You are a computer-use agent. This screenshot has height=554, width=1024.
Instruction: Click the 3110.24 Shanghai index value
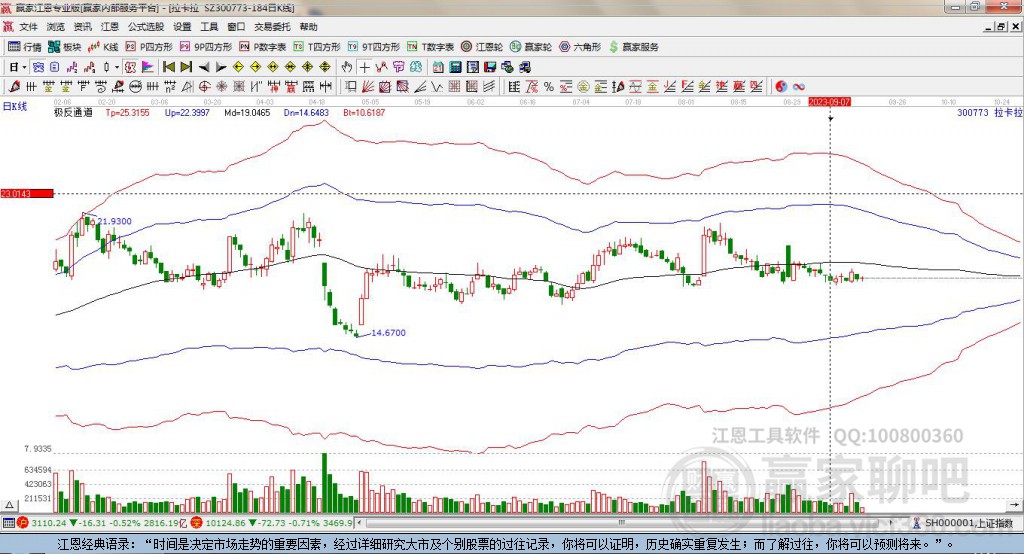[48, 523]
